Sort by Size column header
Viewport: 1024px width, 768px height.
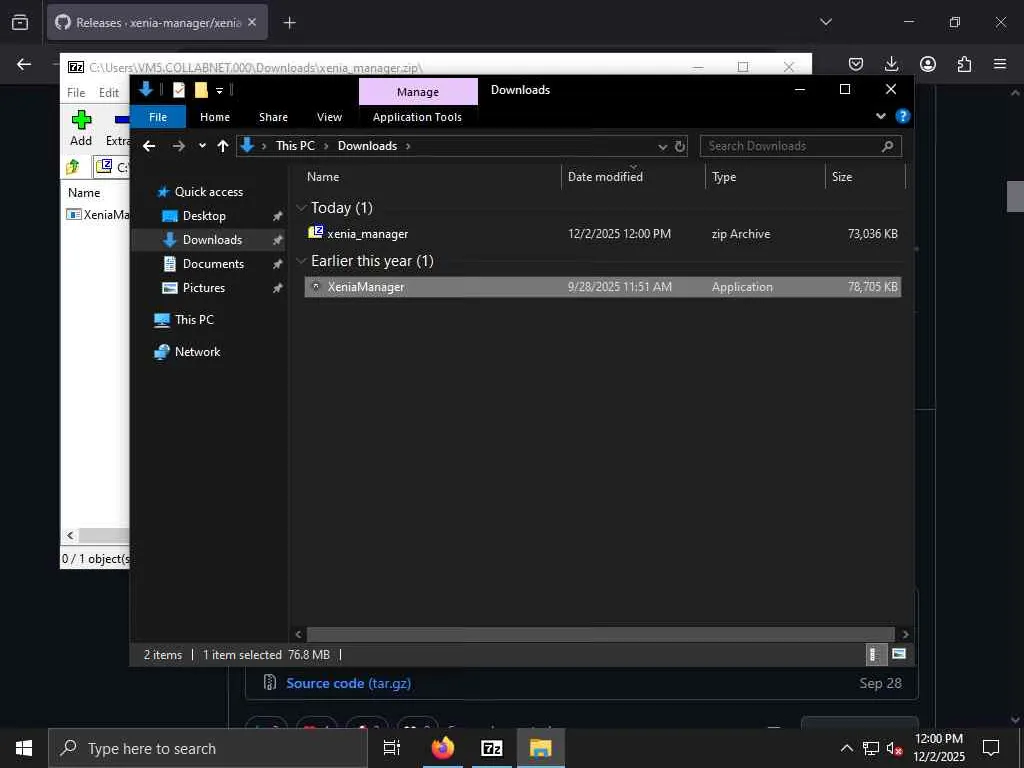[865, 177]
